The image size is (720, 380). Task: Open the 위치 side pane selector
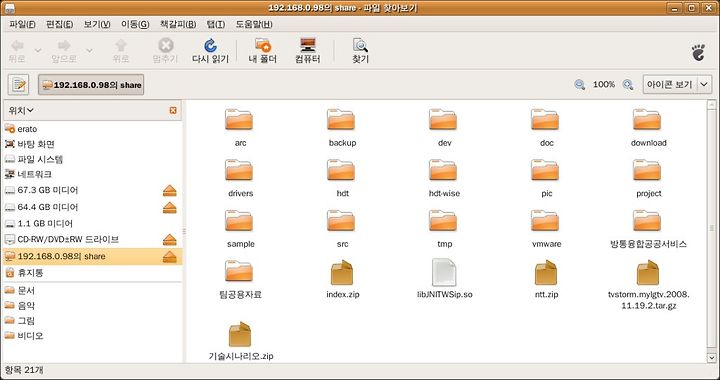pos(21,111)
